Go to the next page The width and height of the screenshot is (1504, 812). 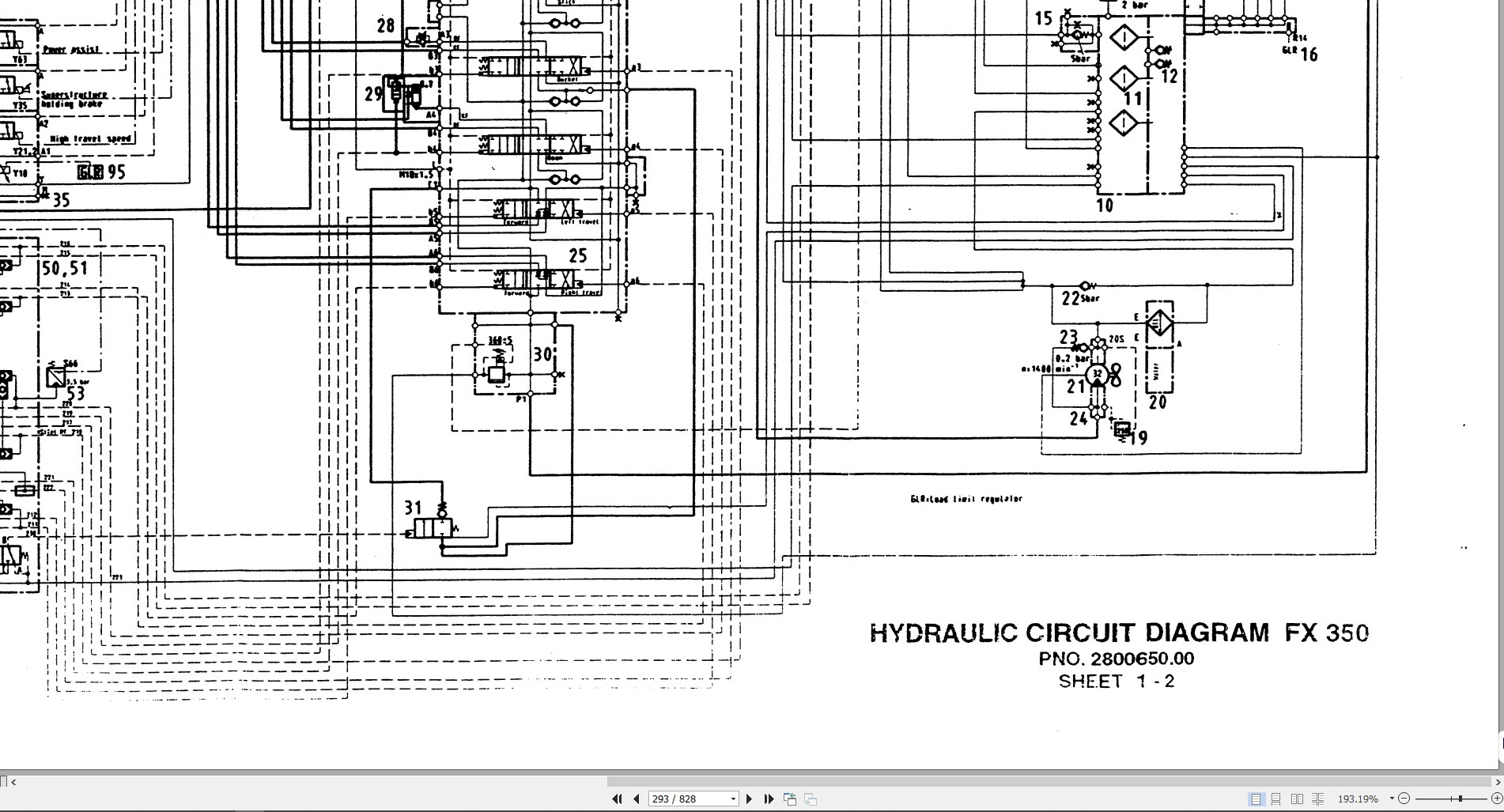[x=750, y=799]
